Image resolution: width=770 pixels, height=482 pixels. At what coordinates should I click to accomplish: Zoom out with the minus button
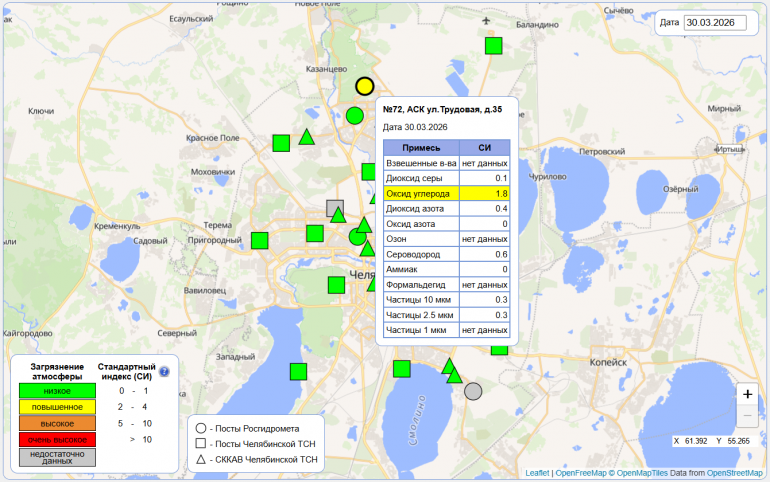point(747,417)
